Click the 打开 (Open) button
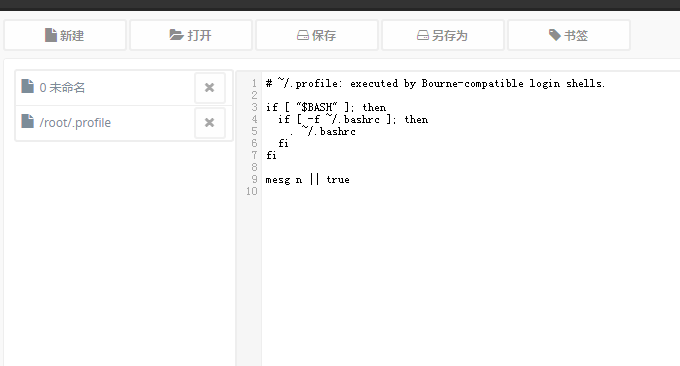680x366 pixels. click(191, 35)
